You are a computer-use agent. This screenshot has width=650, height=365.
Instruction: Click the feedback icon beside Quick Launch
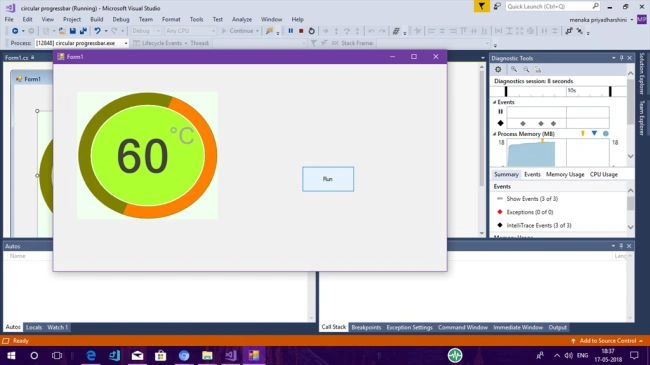(x=497, y=6)
